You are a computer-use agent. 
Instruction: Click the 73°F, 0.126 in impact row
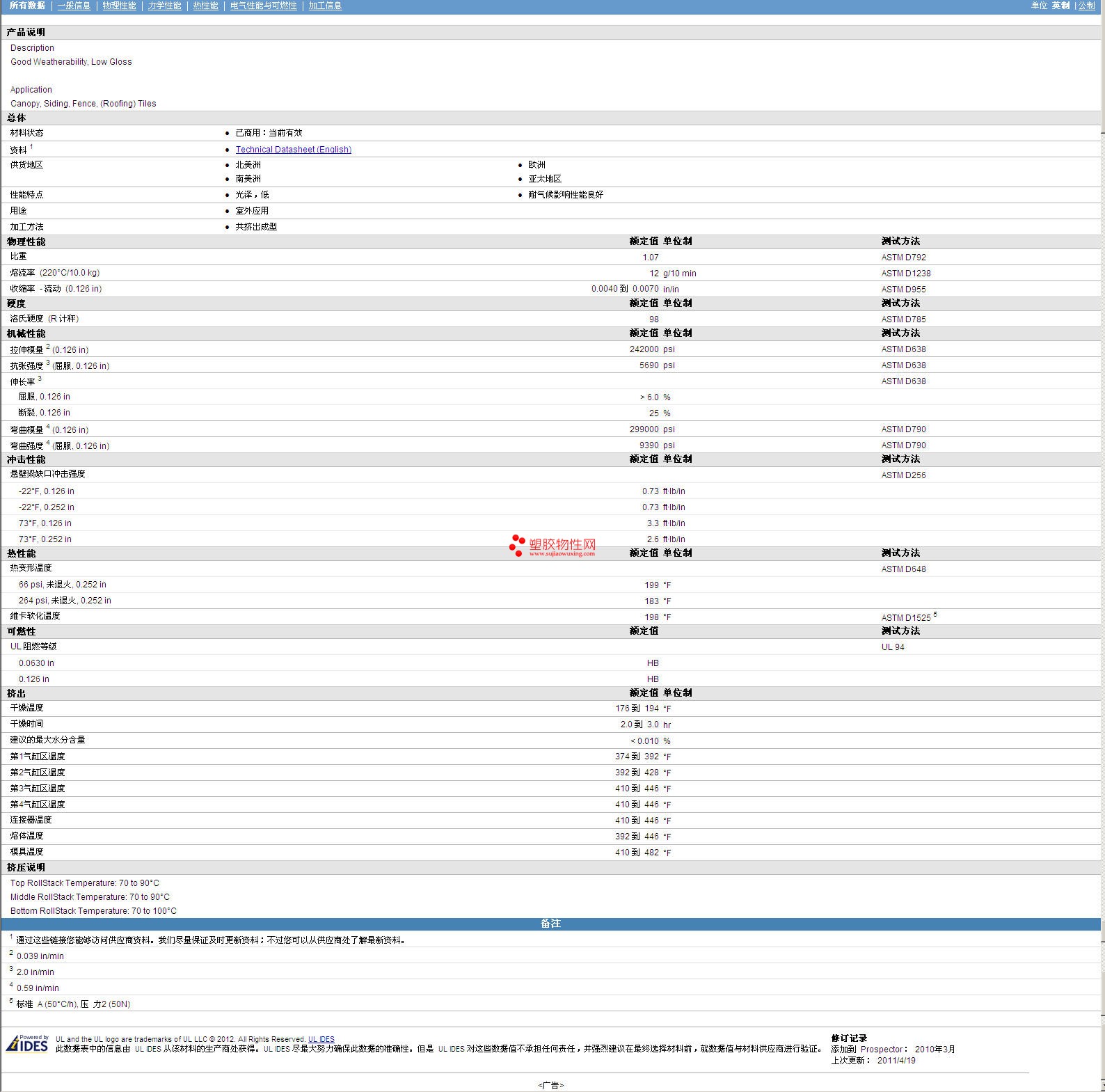pos(550,523)
